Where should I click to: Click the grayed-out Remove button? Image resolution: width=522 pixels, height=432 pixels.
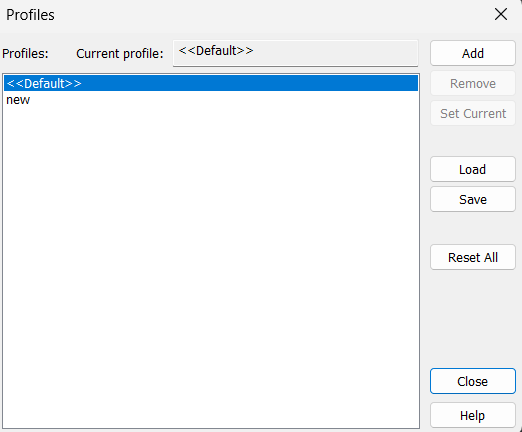point(473,83)
